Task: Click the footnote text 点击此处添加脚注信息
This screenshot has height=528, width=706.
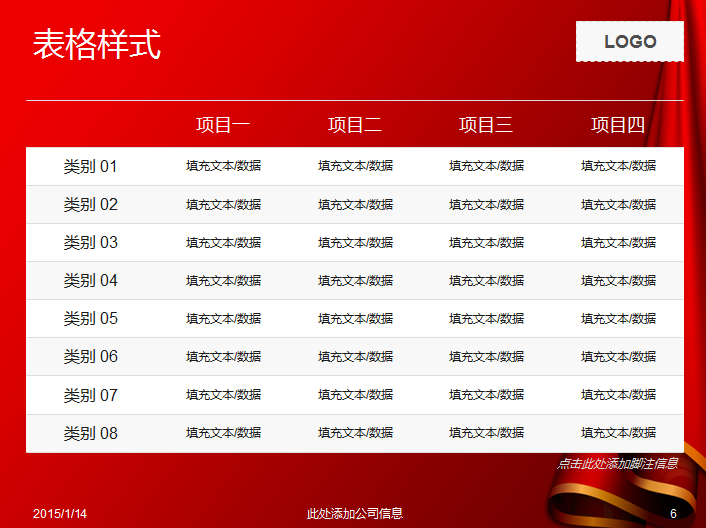Action: (x=617, y=464)
